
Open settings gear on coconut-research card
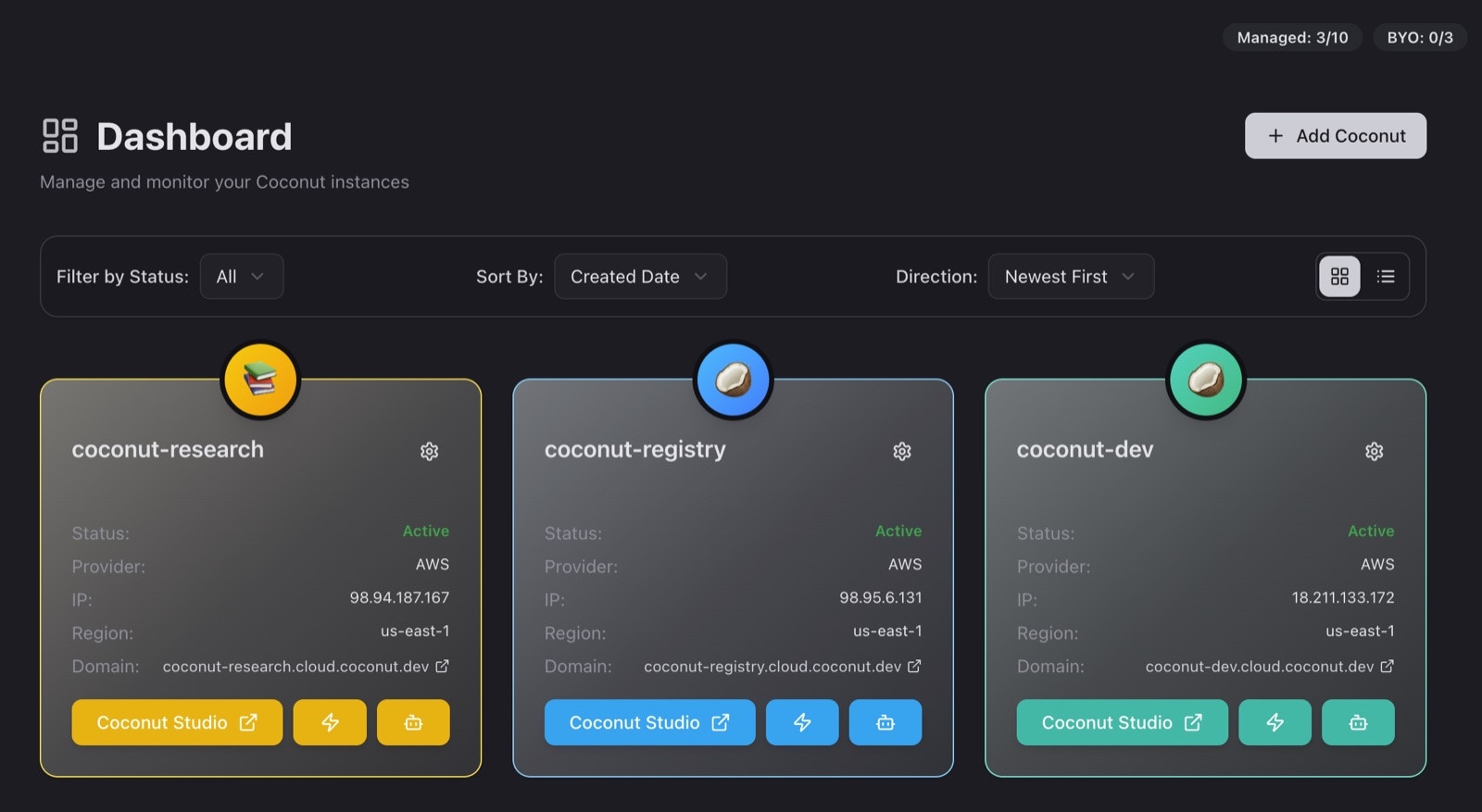429,452
